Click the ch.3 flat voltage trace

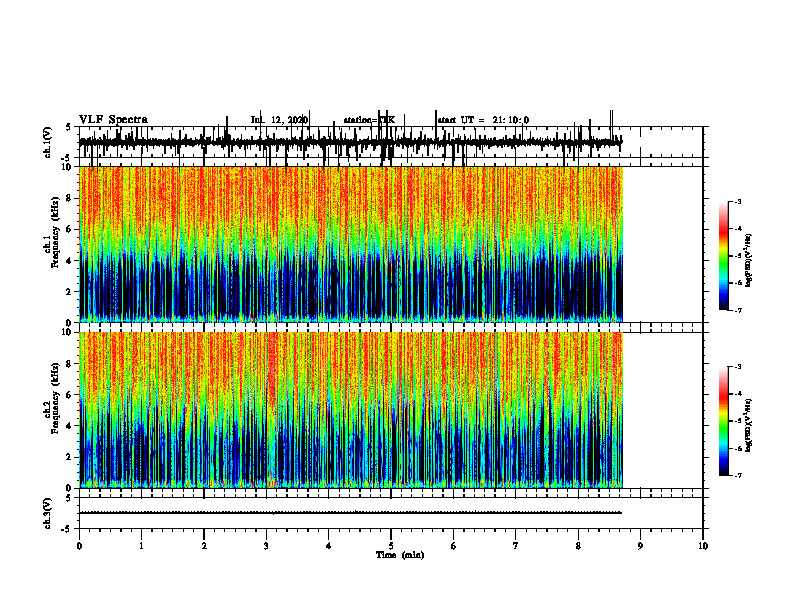click(351, 513)
